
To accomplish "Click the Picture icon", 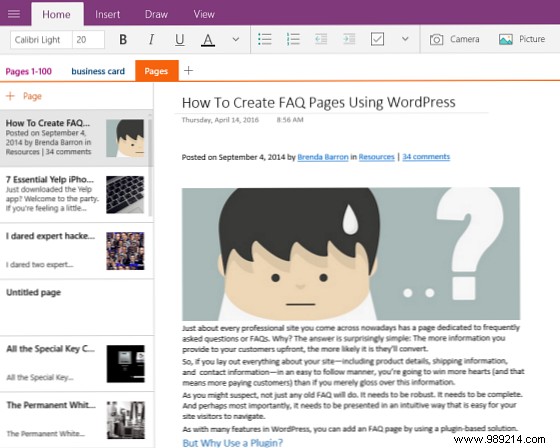I will pos(506,39).
